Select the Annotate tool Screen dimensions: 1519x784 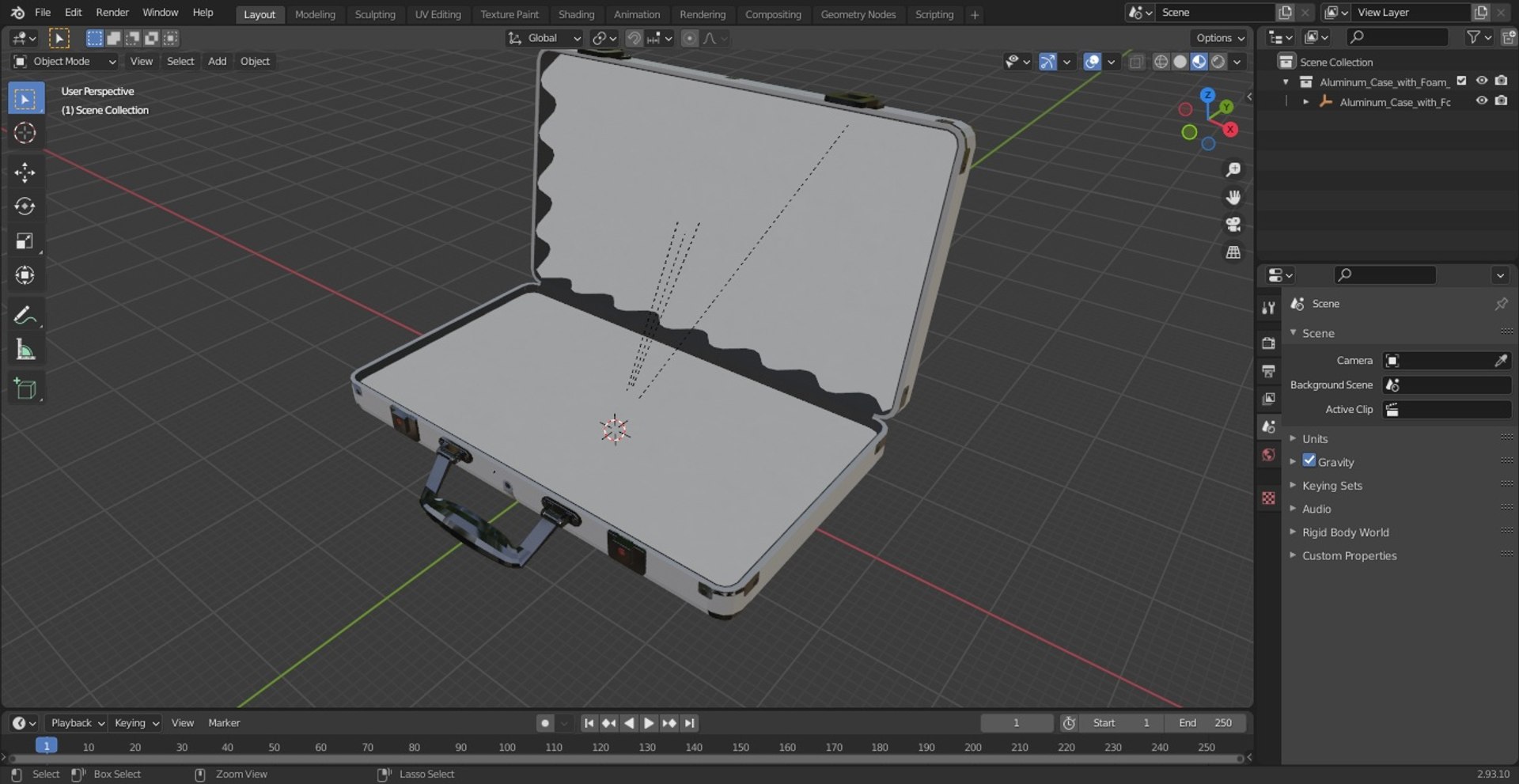coord(25,316)
